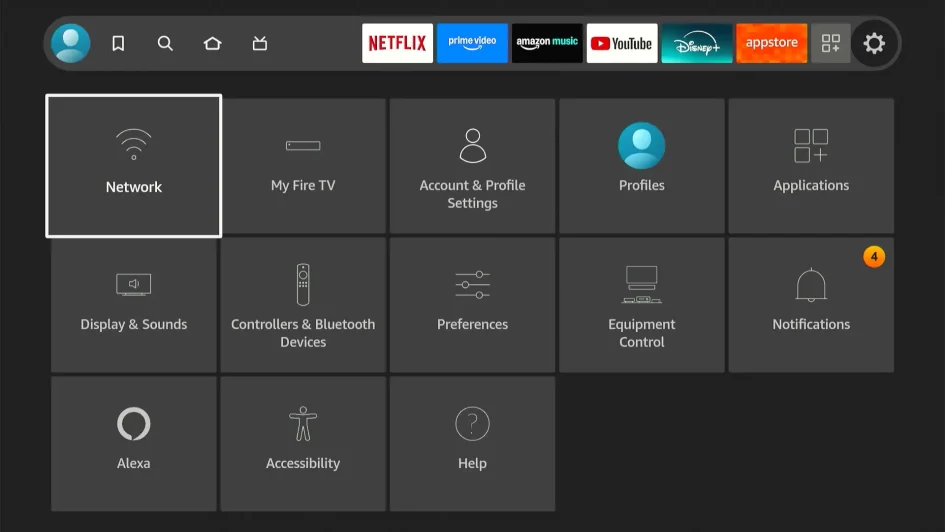945x532 pixels.
Task: Open the all apps grid icon
Action: [830, 43]
